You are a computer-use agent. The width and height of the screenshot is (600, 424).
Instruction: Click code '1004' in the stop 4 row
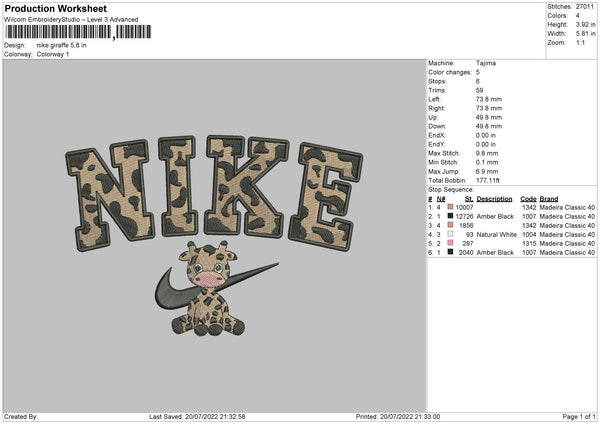point(529,235)
